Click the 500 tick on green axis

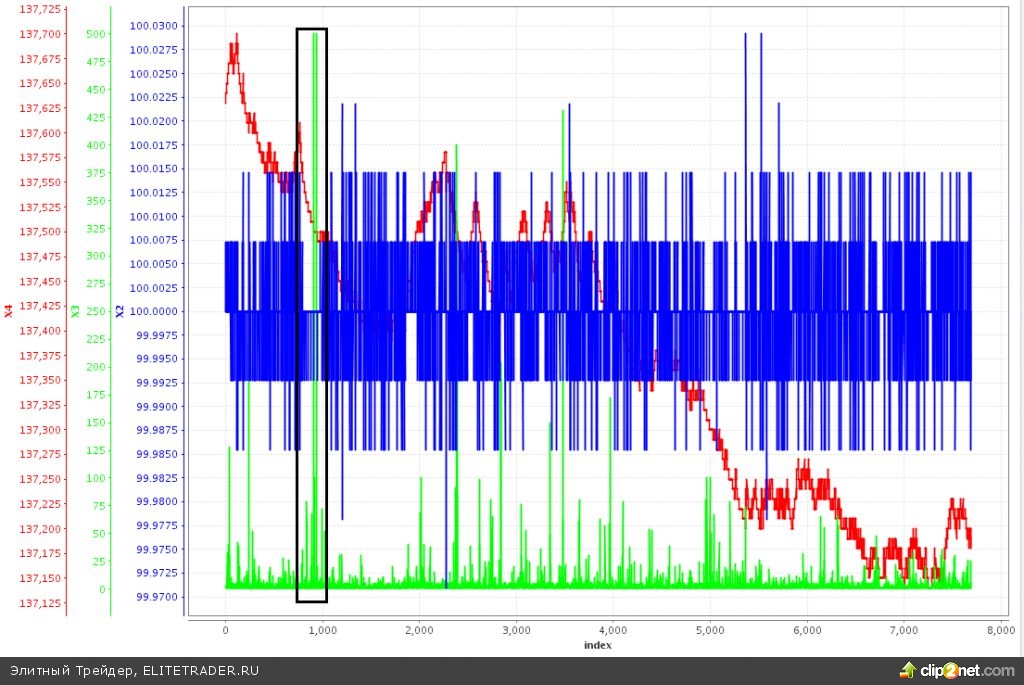(95, 34)
